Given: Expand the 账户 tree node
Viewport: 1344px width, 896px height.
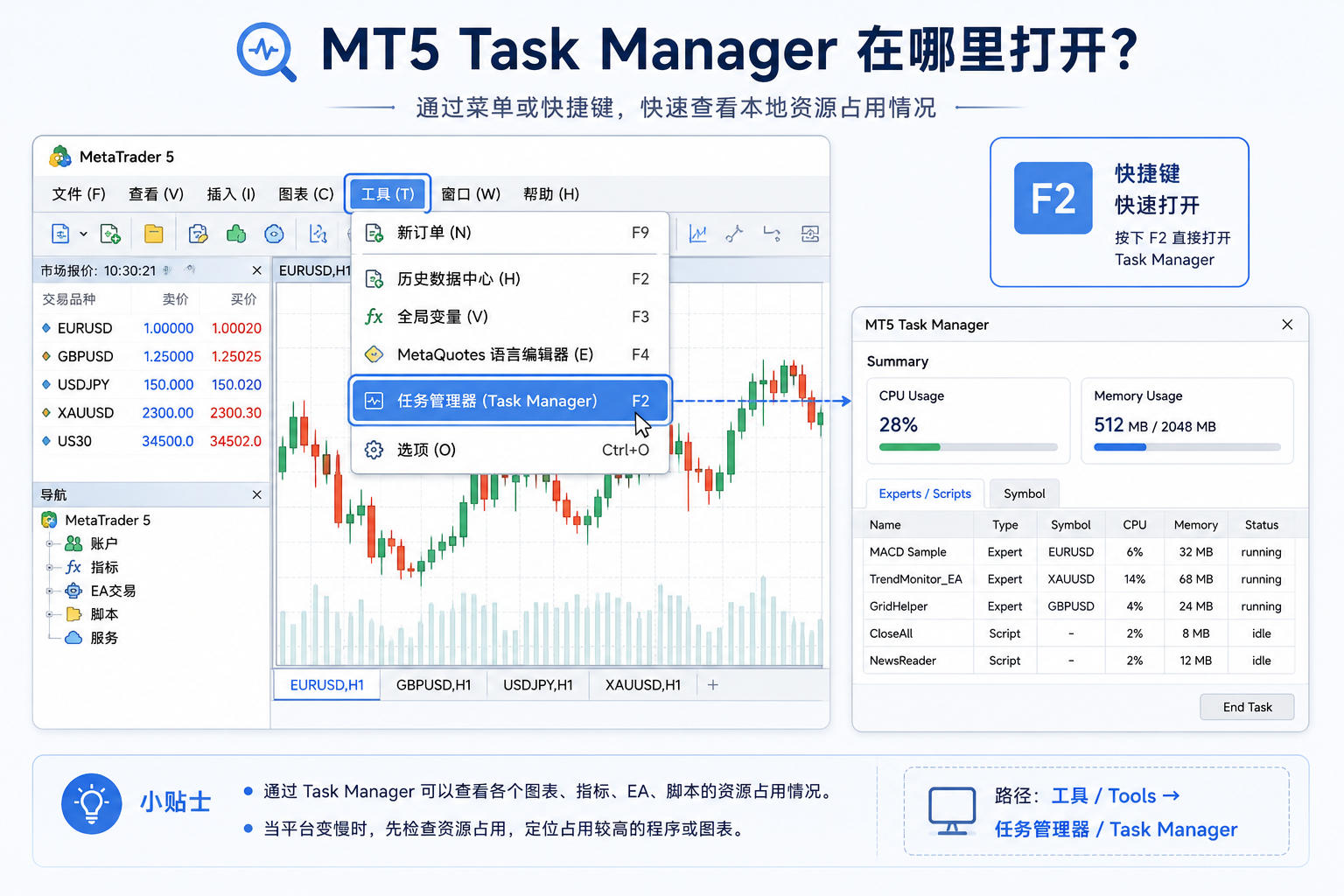Looking at the screenshot, I should pyautogui.click(x=50, y=543).
